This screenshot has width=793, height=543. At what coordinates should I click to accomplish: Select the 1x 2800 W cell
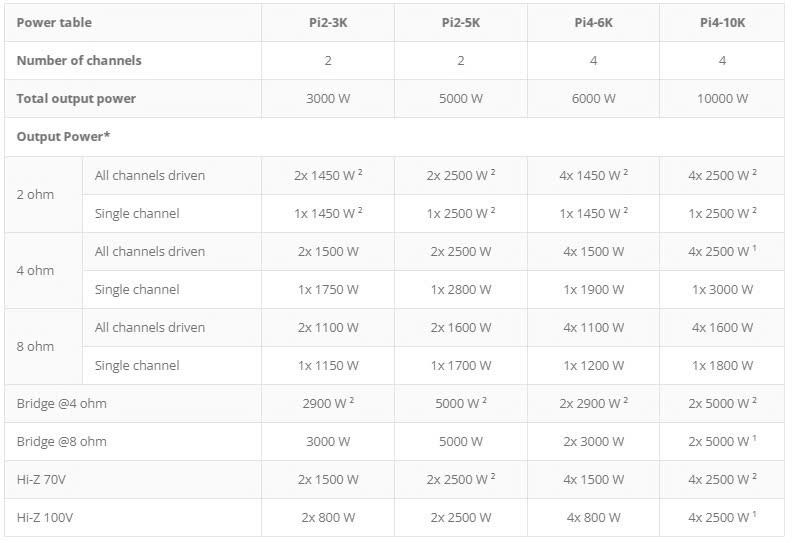coord(460,289)
